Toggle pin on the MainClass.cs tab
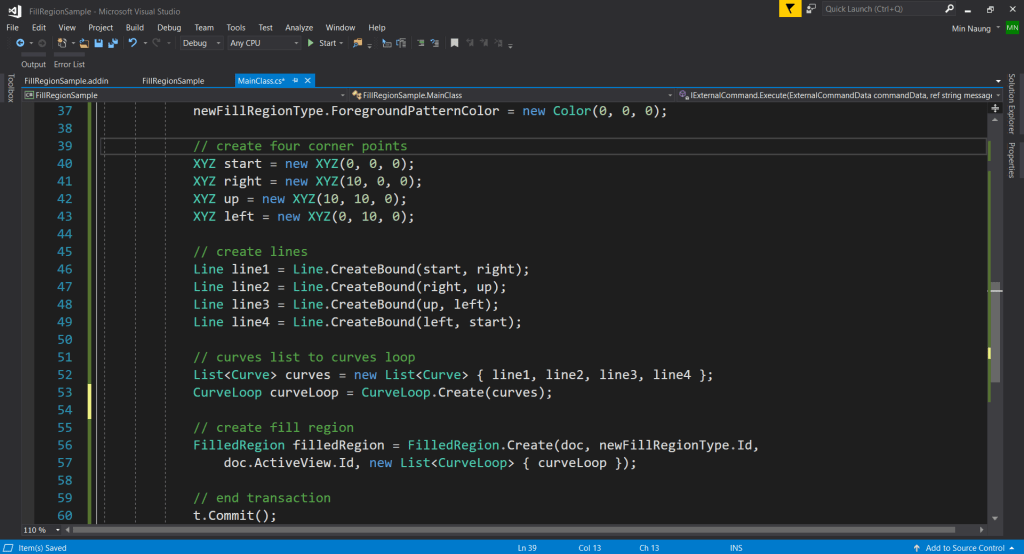The height and width of the screenshot is (554, 1024). [296, 80]
